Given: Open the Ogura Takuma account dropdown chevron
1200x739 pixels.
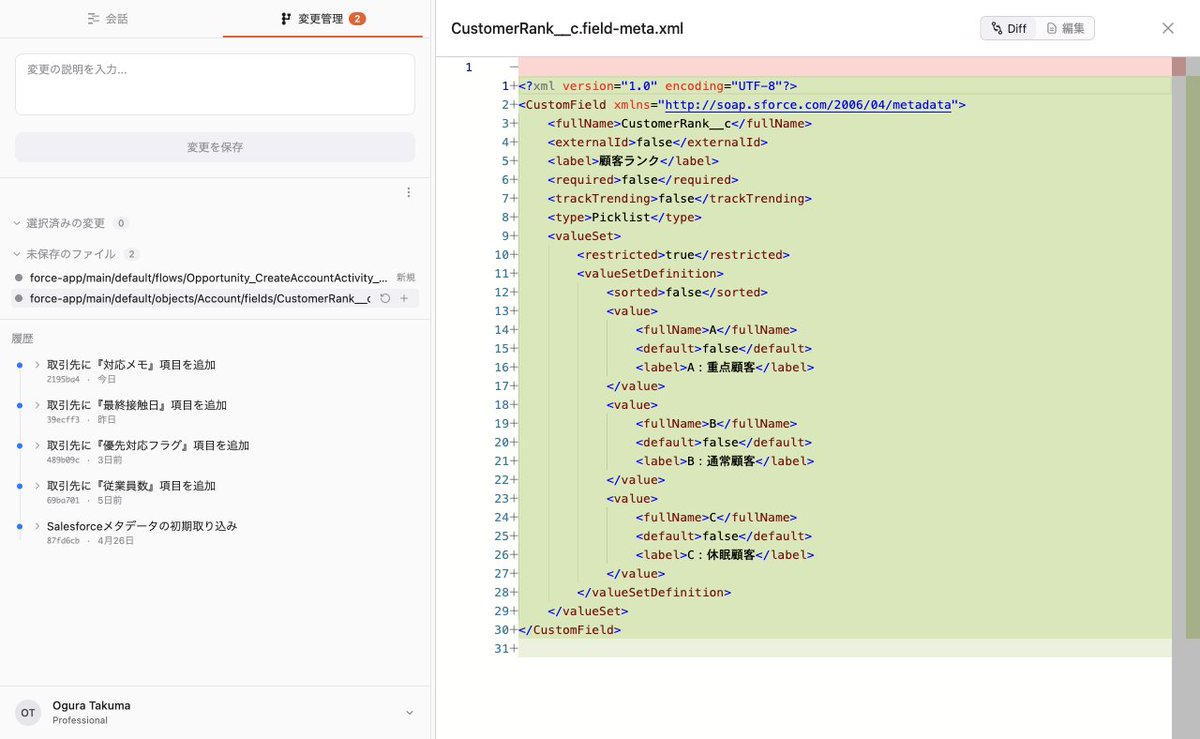Looking at the screenshot, I should (x=408, y=712).
